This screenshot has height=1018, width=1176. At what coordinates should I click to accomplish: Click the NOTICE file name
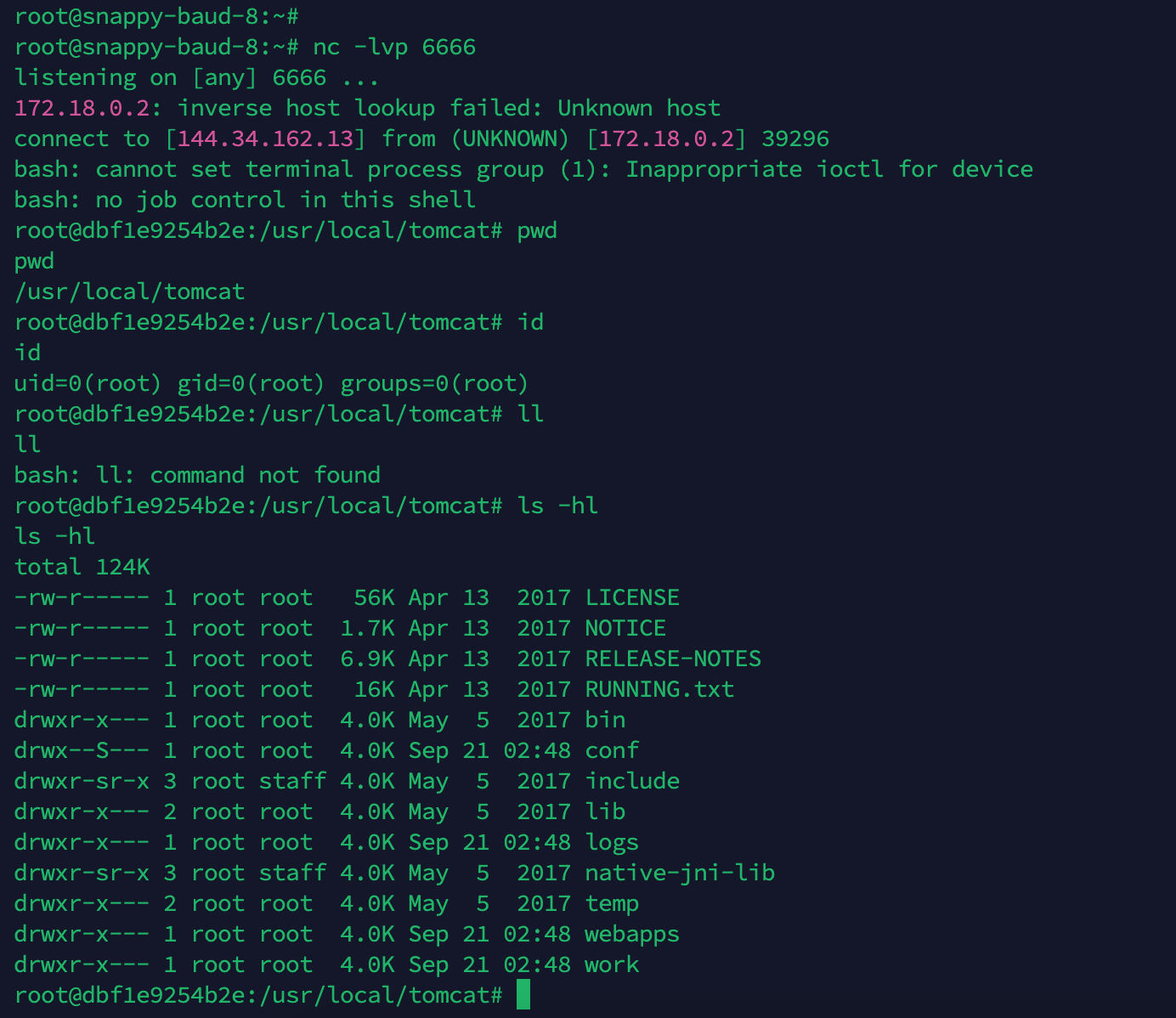(x=625, y=628)
